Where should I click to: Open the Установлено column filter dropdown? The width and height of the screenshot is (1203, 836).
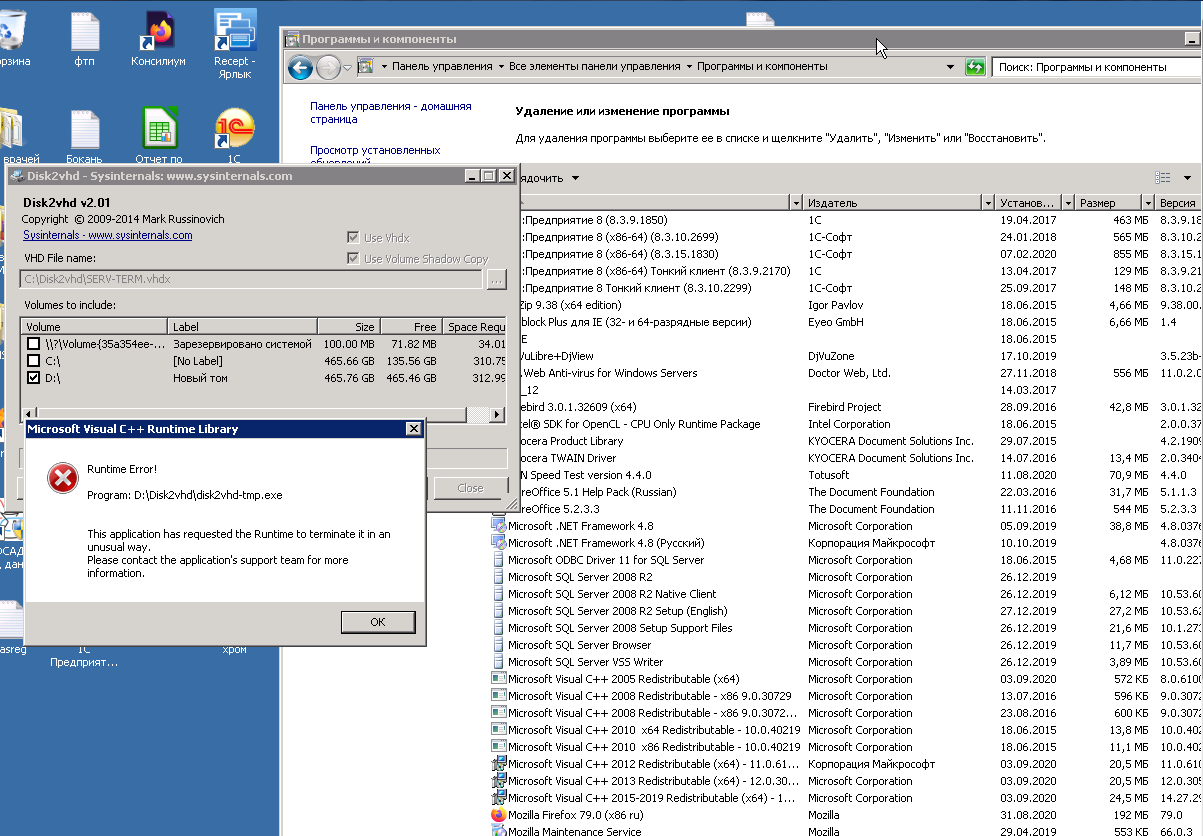pyautogui.click(x=1069, y=203)
